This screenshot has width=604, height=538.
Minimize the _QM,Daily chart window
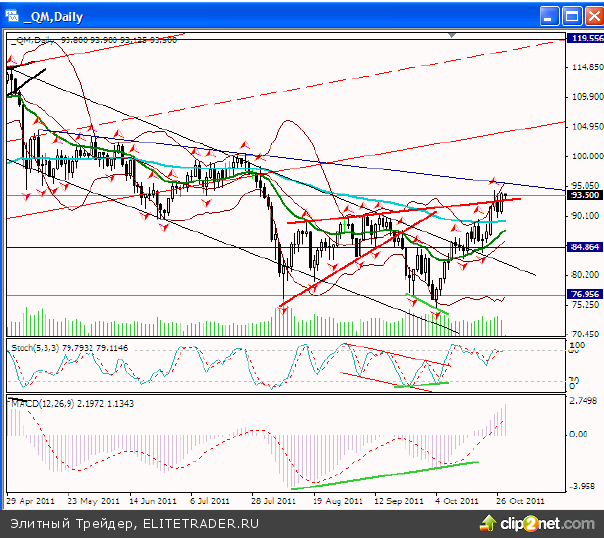[549, 15]
